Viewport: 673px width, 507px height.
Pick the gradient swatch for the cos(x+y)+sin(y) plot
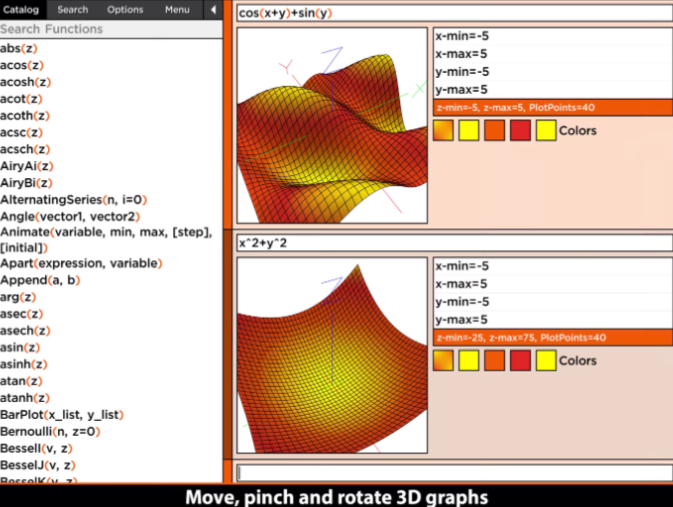(x=443, y=130)
